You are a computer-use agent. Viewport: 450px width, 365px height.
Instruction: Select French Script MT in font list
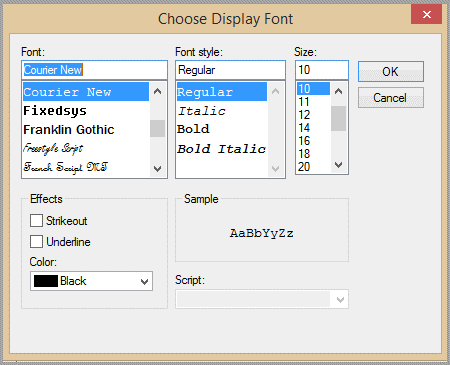point(86,167)
